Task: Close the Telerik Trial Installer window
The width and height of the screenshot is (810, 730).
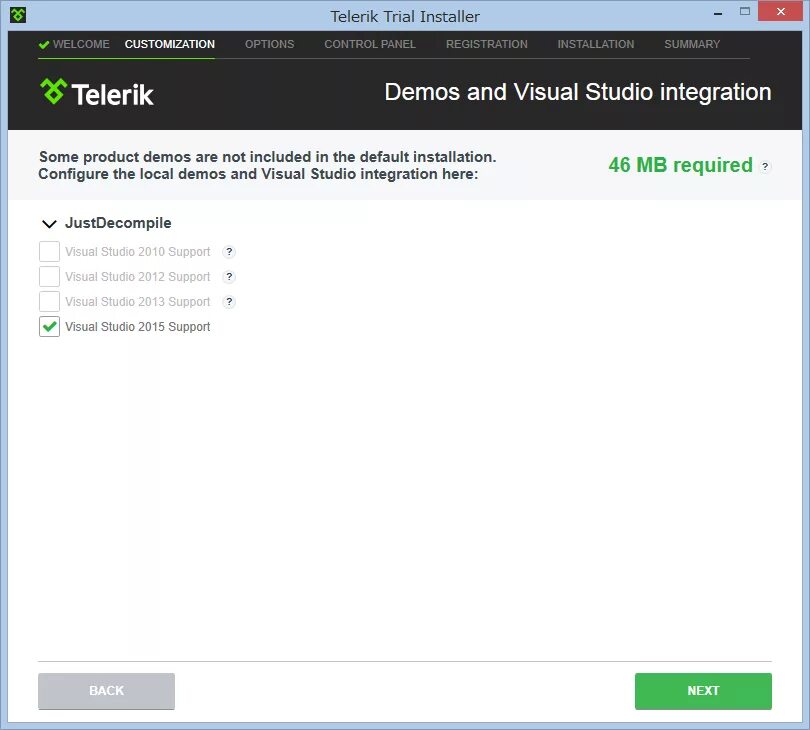Action: [781, 11]
